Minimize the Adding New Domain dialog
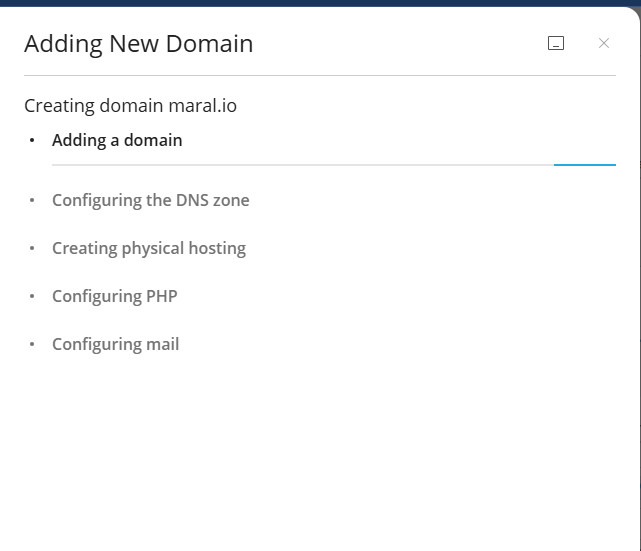Screen dimensions: 641x551 (x=556, y=43)
